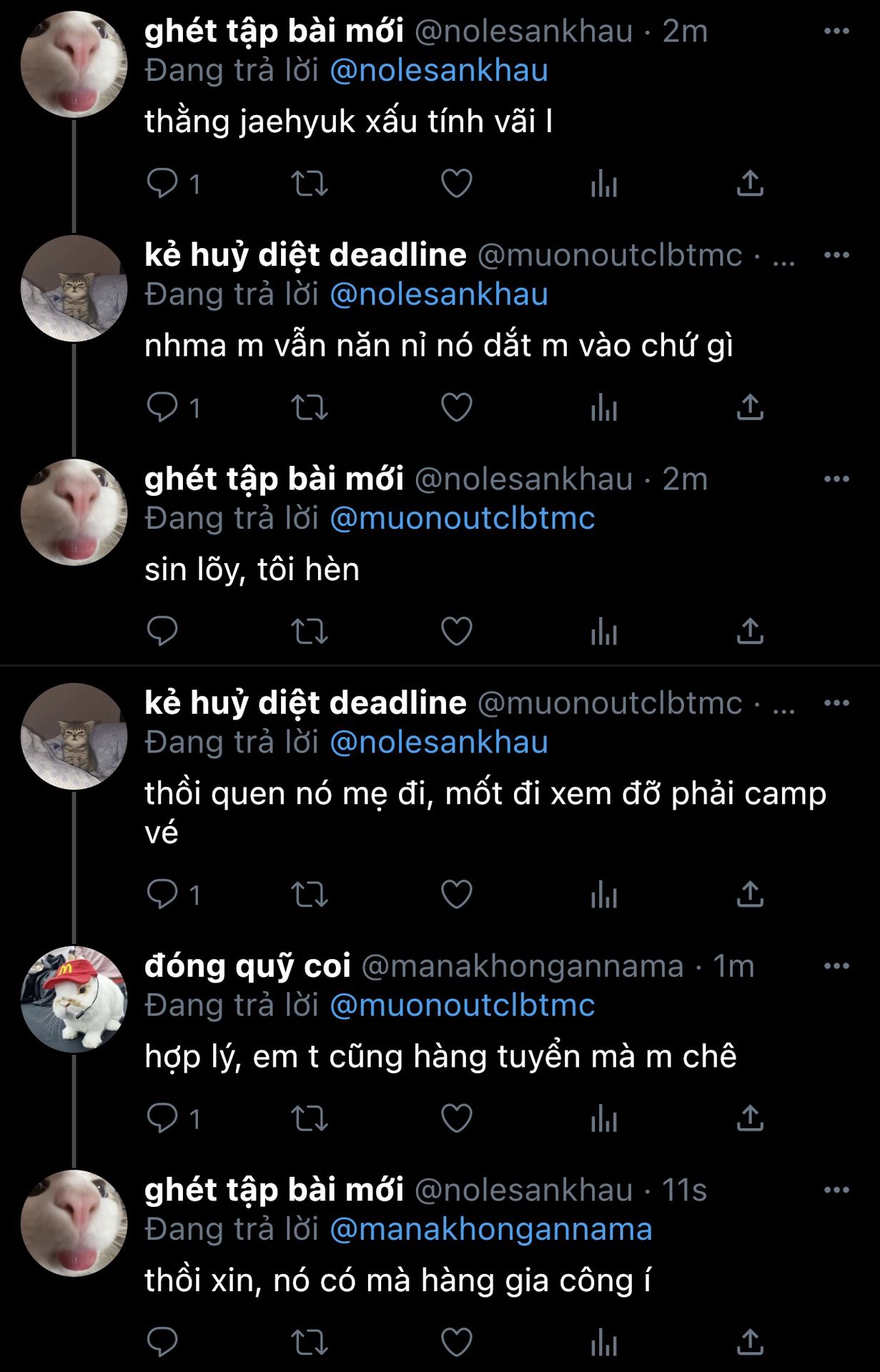
Task: Retweet the "sin lỗy, tôi hèn" tweet
Action: point(310,632)
